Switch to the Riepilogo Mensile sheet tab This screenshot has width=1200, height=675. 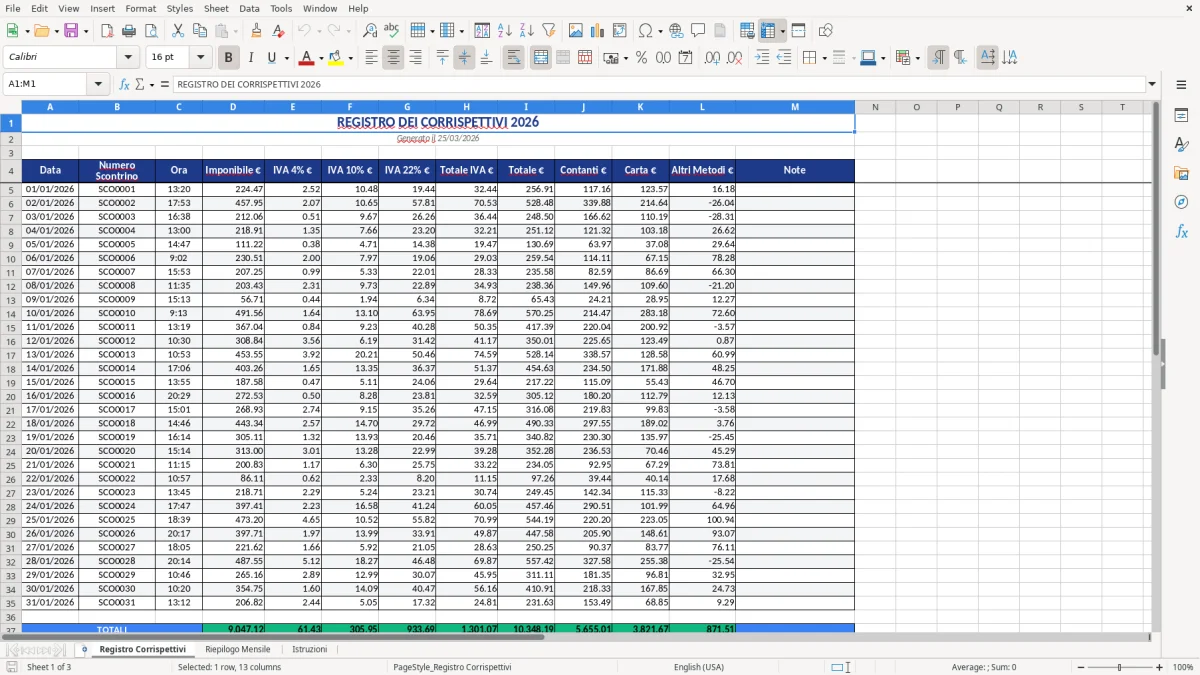click(238, 649)
